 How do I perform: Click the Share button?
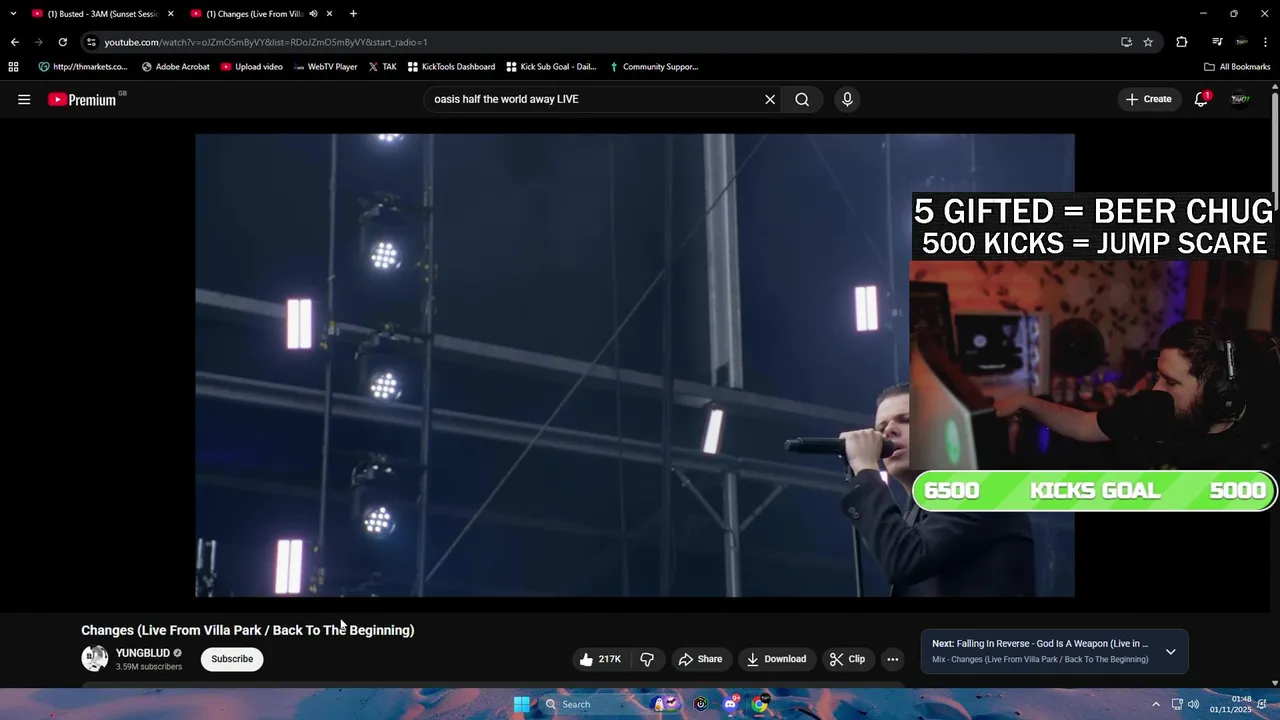click(x=700, y=659)
